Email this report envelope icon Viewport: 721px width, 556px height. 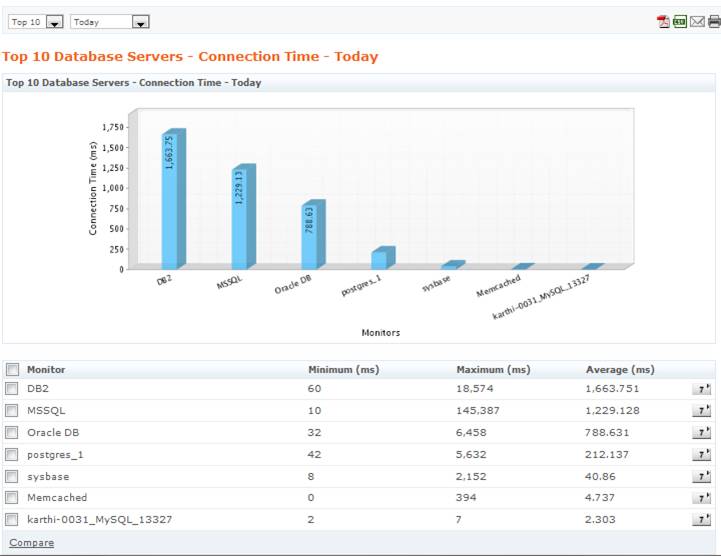[x=697, y=21]
